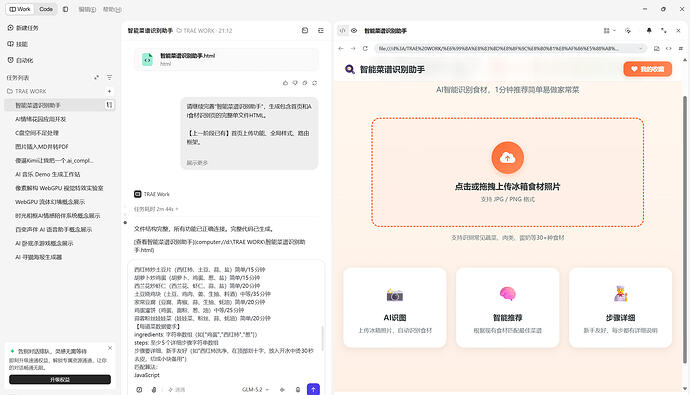Image resolution: width=690 pixels, height=395 pixels.
Task: Click the history clock icon below input
Action: (x=139, y=390)
